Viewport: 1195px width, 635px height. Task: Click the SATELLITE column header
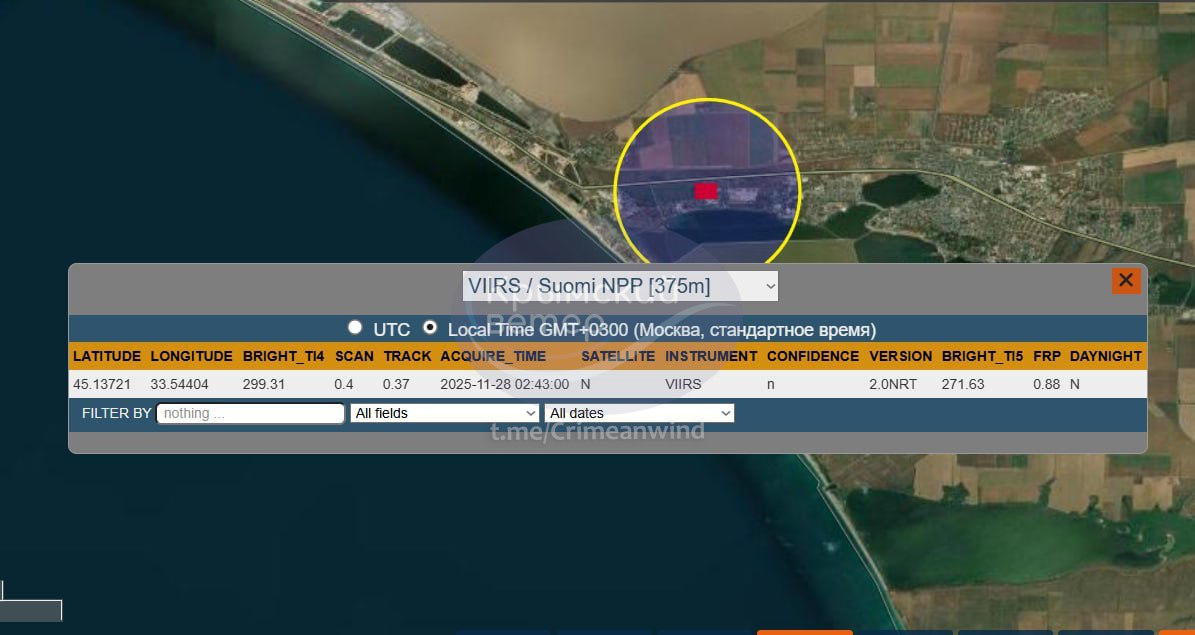[x=618, y=356]
